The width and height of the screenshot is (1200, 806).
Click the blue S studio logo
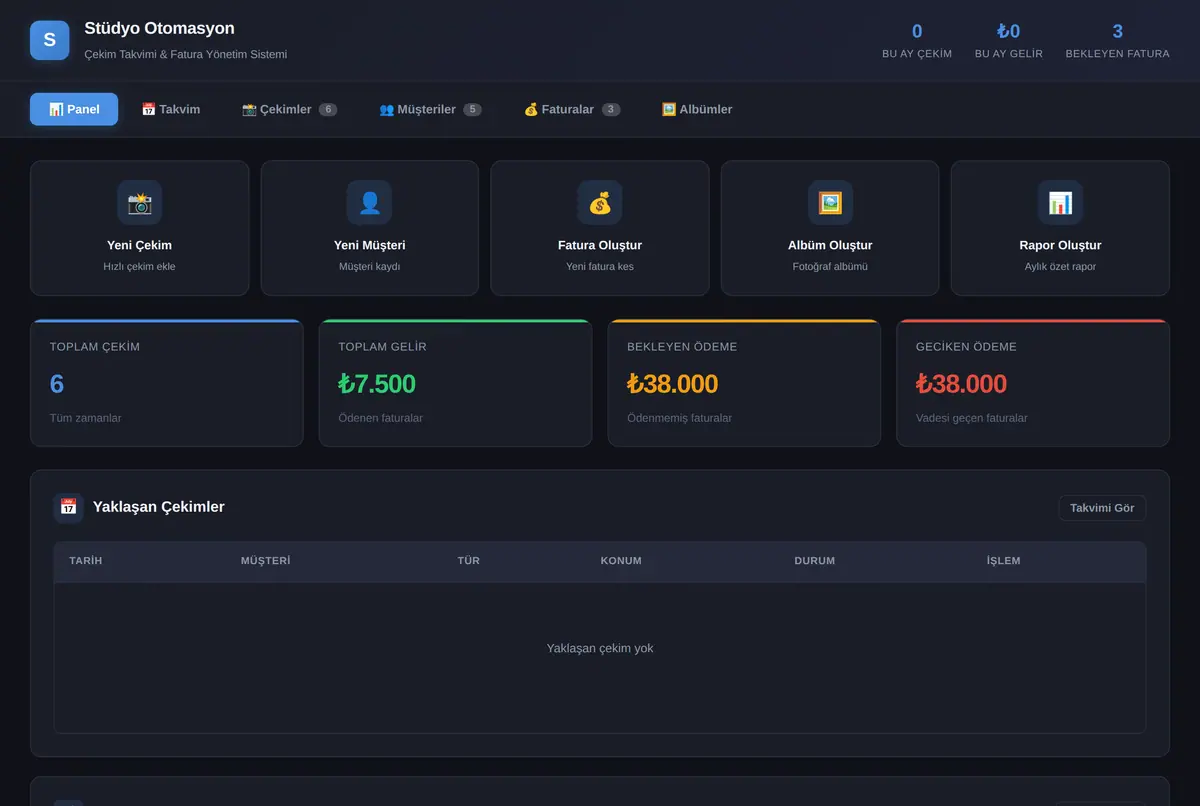click(50, 40)
